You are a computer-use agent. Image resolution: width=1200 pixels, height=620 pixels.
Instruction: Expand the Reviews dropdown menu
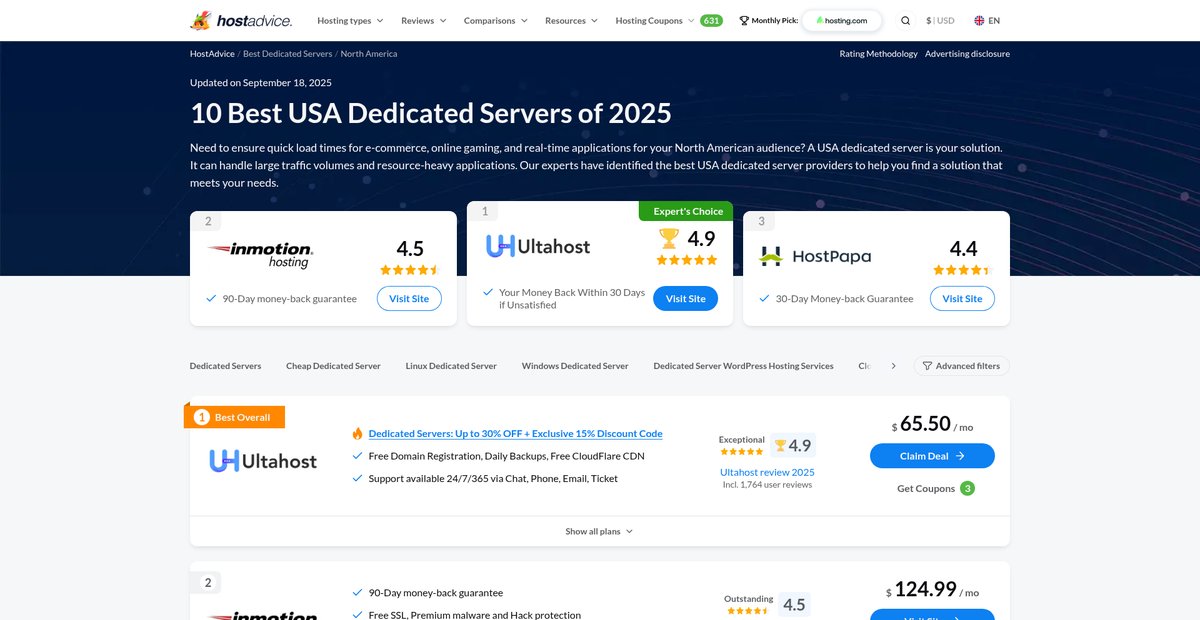[x=424, y=20]
